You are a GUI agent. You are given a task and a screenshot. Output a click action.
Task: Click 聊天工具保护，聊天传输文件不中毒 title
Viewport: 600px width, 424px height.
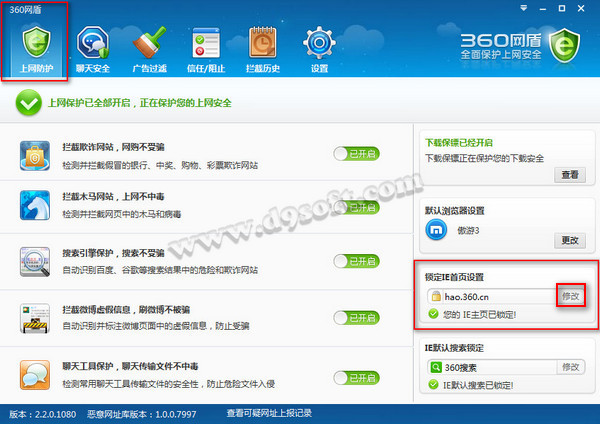point(130,366)
